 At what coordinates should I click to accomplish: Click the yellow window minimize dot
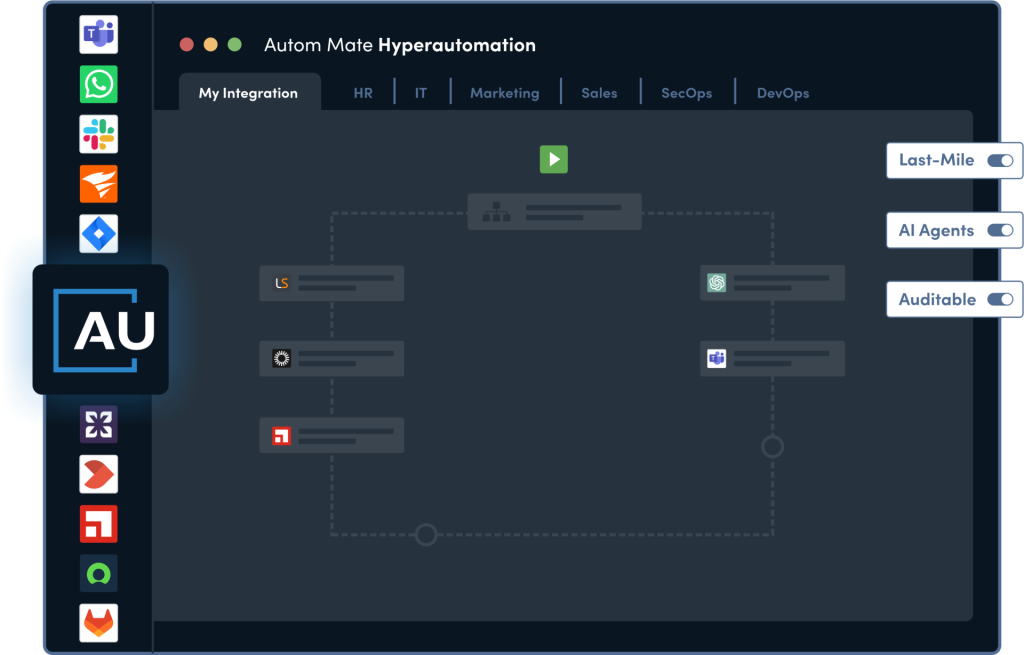coord(210,44)
